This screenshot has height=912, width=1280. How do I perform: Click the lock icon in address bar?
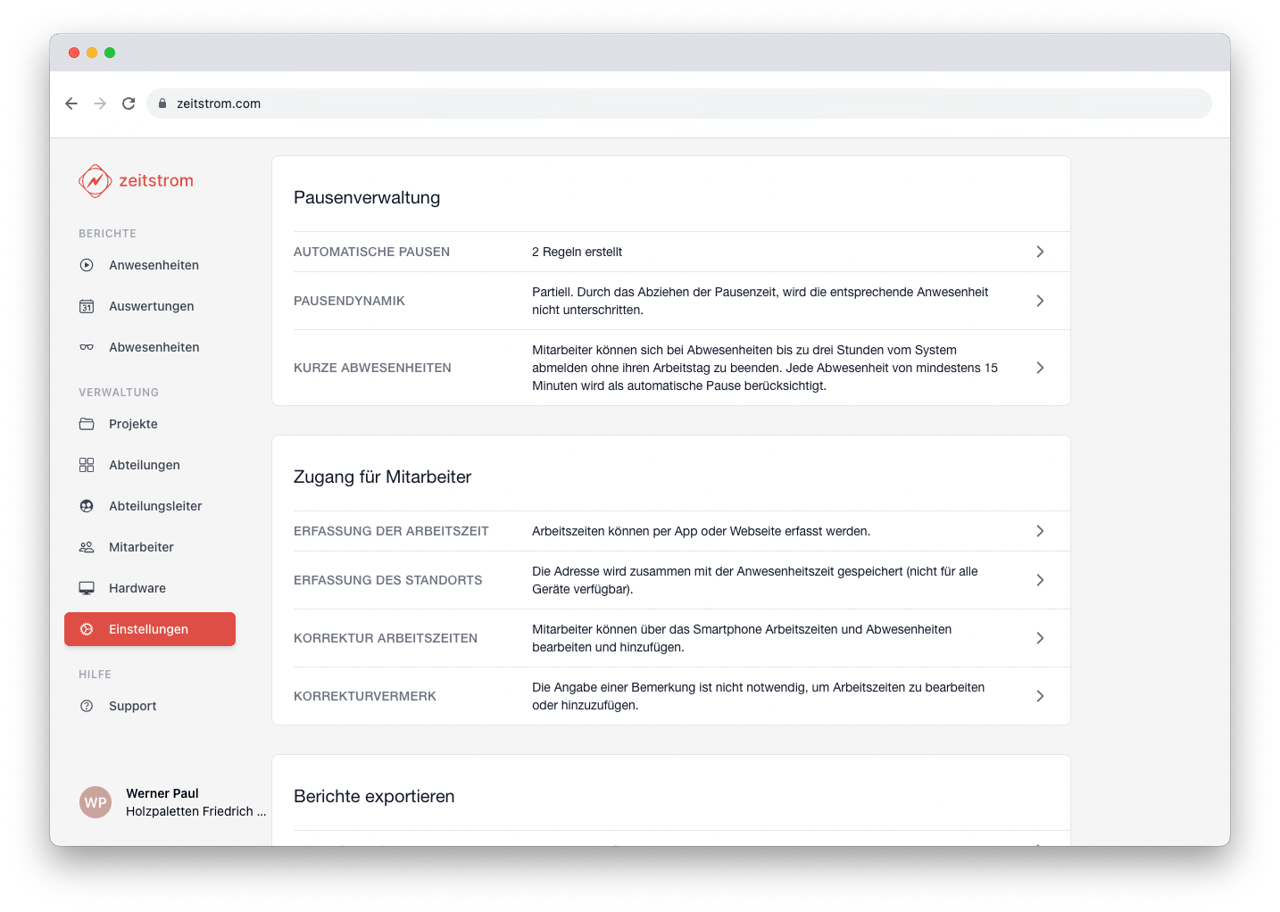pyautogui.click(x=162, y=103)
